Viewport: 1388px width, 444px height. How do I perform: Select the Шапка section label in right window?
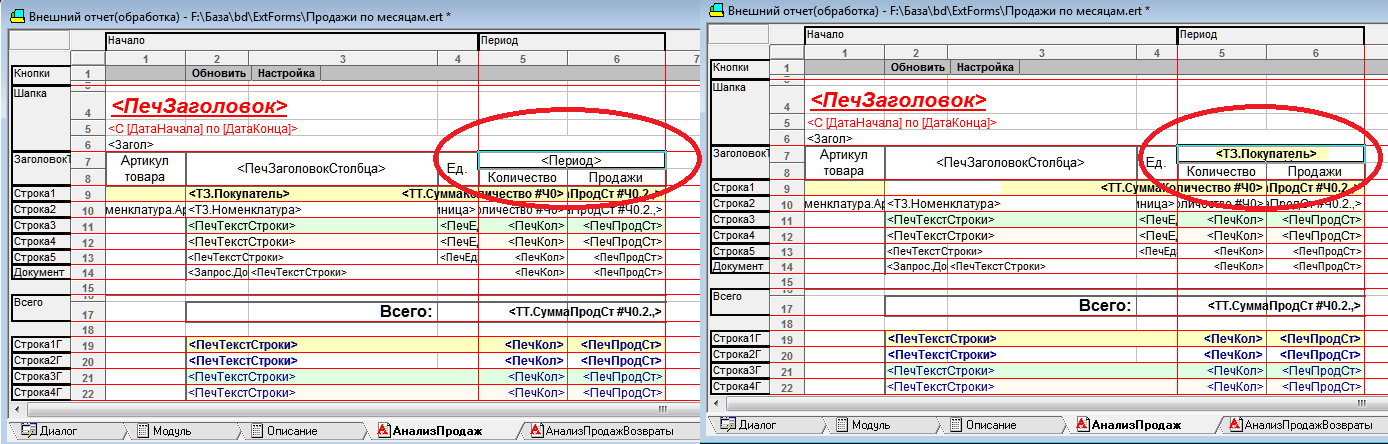(728, 87)
